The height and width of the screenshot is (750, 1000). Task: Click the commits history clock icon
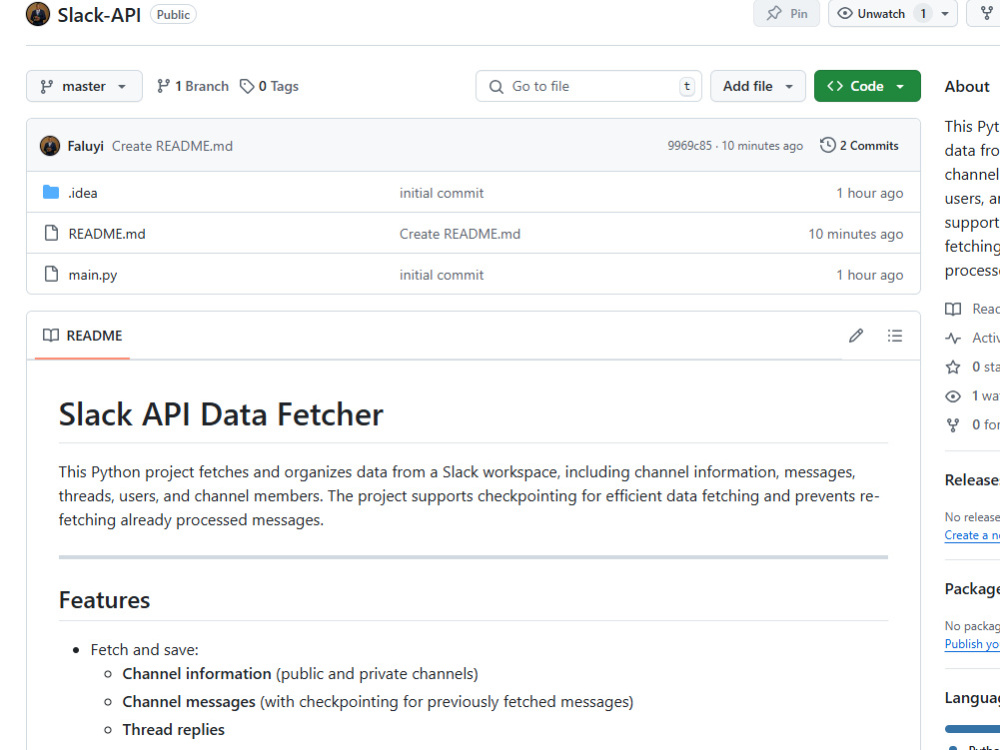coord(827,145)
